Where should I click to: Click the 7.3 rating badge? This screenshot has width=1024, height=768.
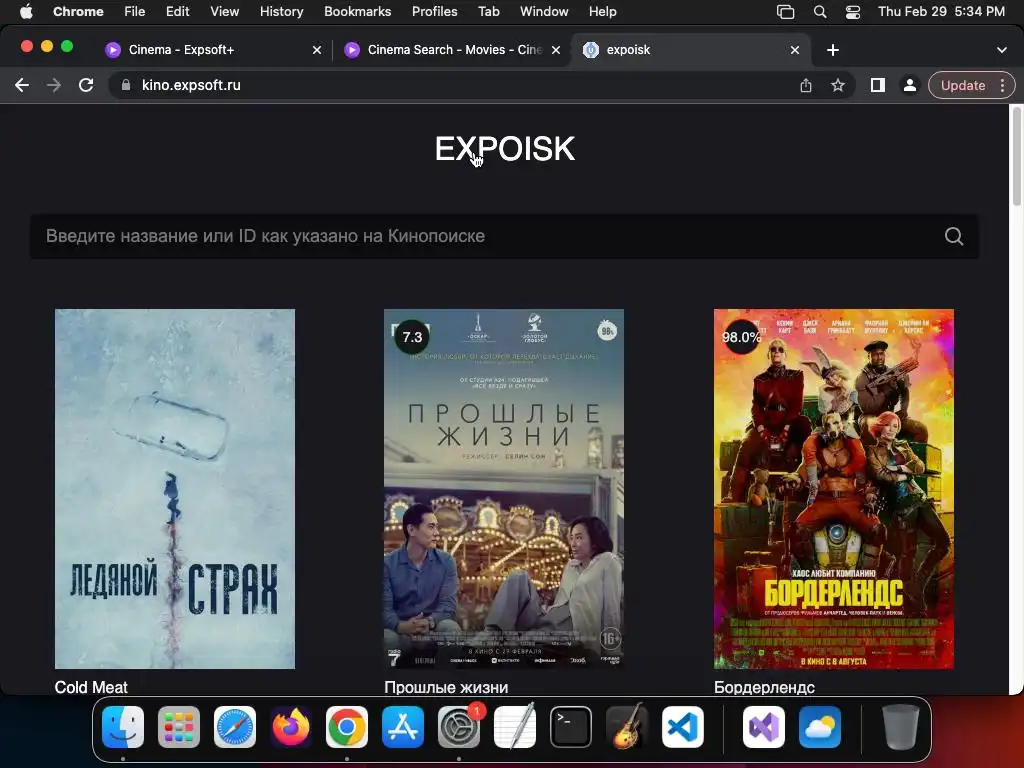click(x=412, y=337)
